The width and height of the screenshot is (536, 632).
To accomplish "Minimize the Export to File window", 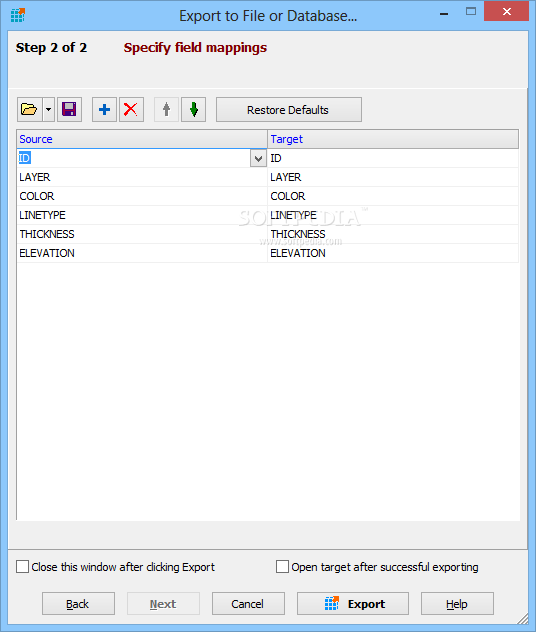I will tap(444, 13).
